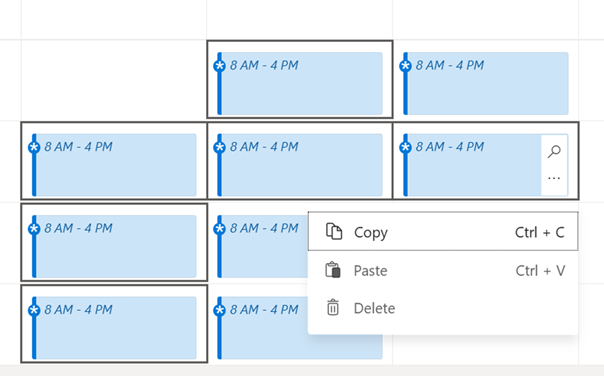Click the Copy icon in context menu
The width and height of the screenshot is (604, 376).
334,232
